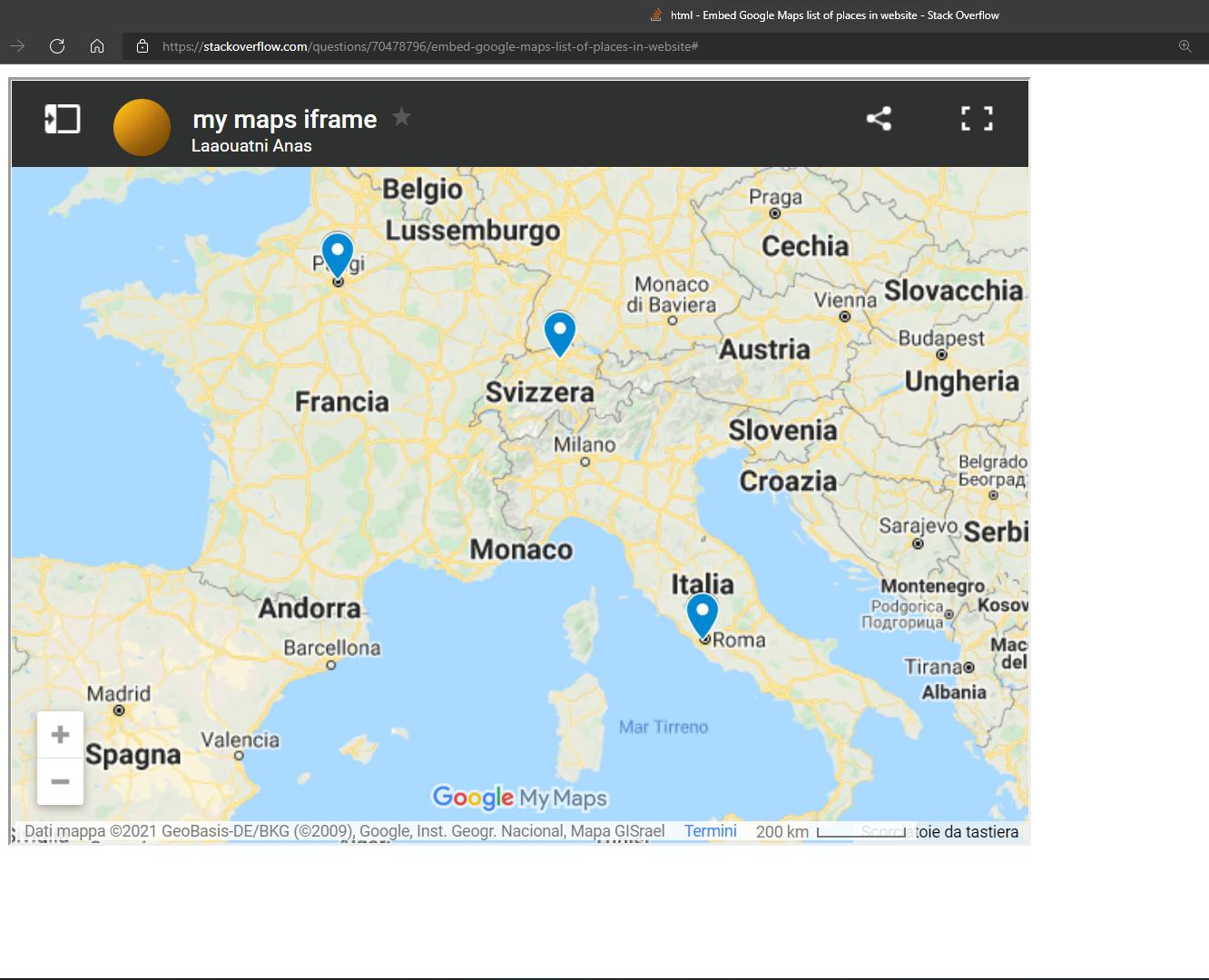Click the Mar Tirreno sea label
This screenshot has width=1209, height=980.
point(663,727)
